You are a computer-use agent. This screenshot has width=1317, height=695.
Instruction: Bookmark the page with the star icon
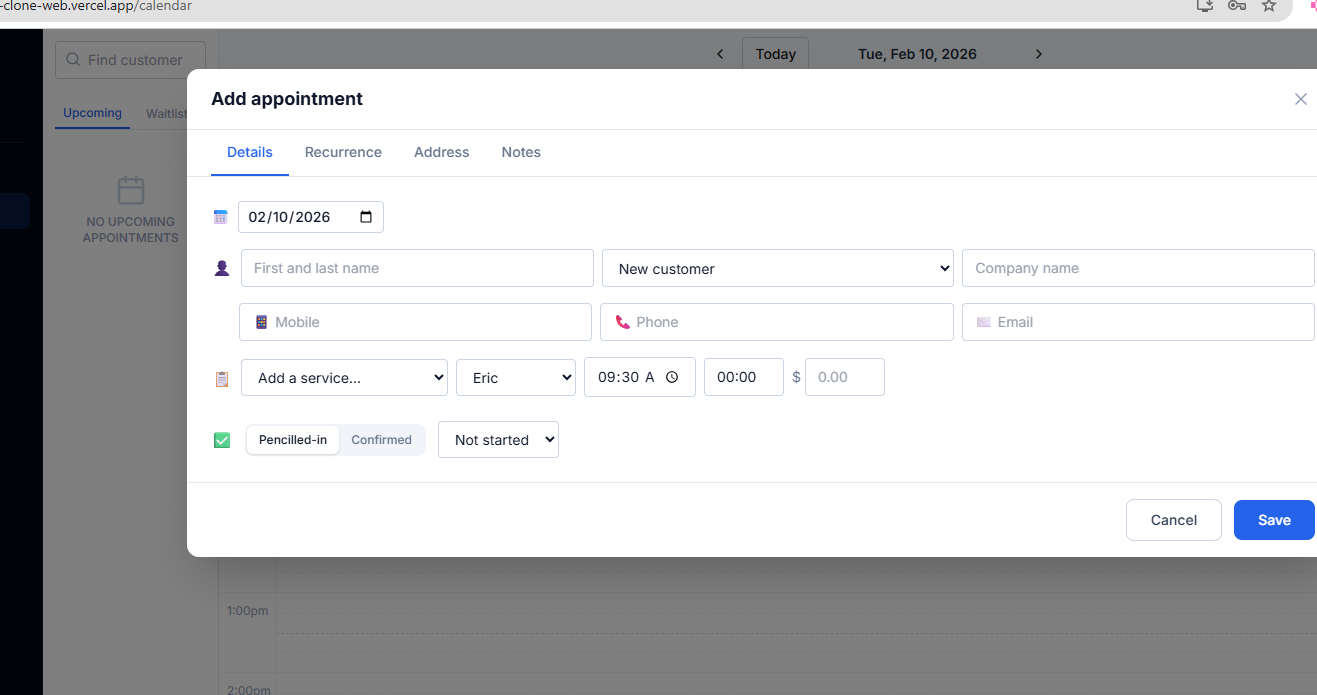[1269, 6]
